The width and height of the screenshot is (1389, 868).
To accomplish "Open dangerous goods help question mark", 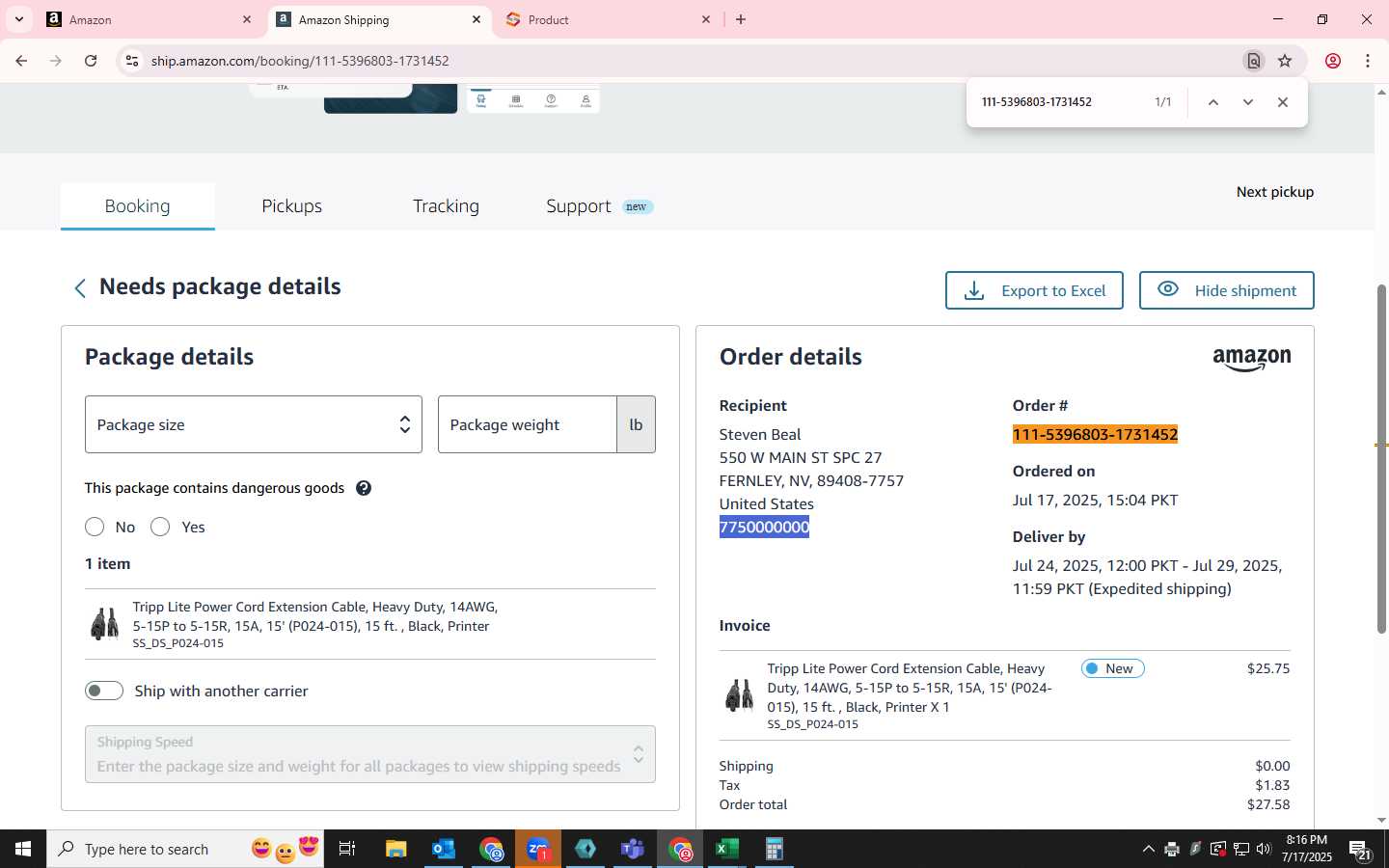I will point(364,488).
